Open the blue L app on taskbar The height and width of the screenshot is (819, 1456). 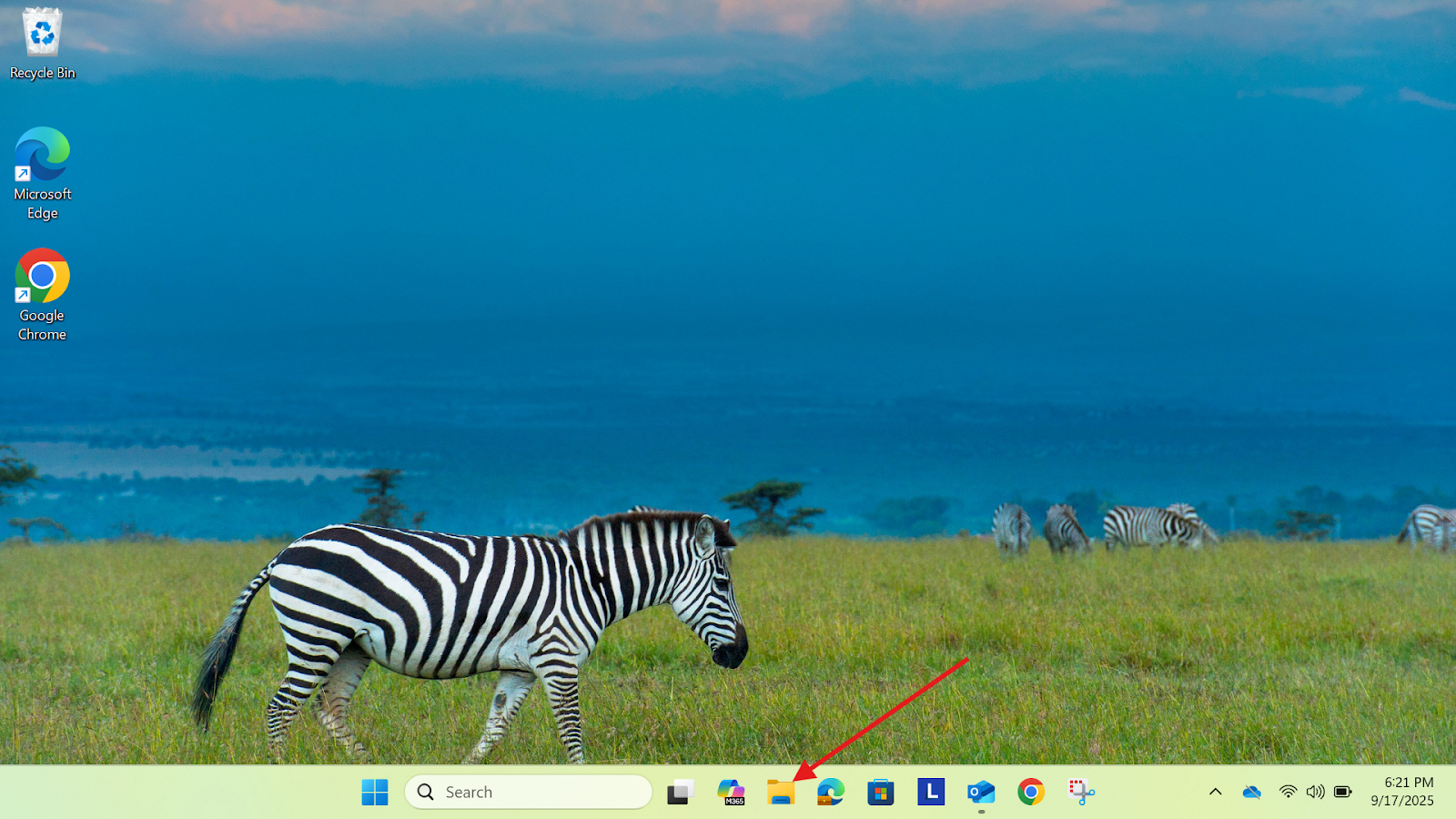point(930,793)
